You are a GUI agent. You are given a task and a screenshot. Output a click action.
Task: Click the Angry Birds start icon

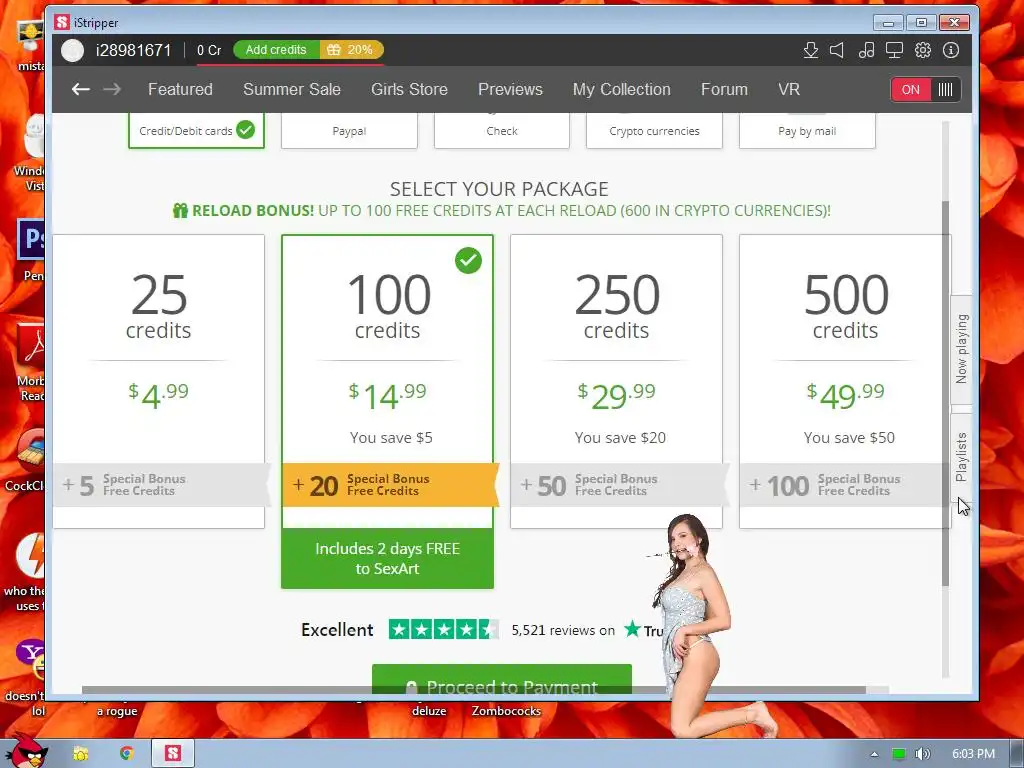coord(26,751)
